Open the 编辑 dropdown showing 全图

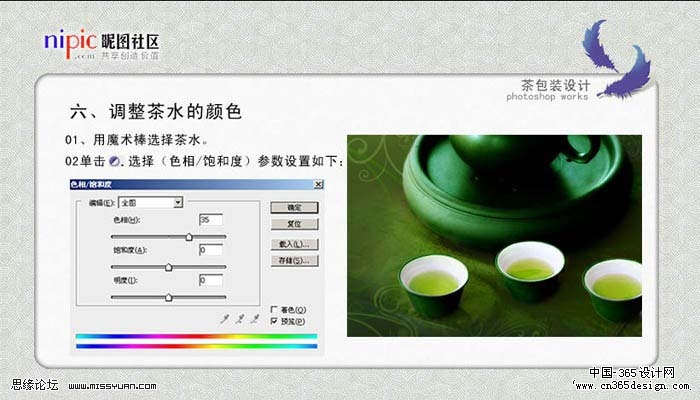pos(150,203)
